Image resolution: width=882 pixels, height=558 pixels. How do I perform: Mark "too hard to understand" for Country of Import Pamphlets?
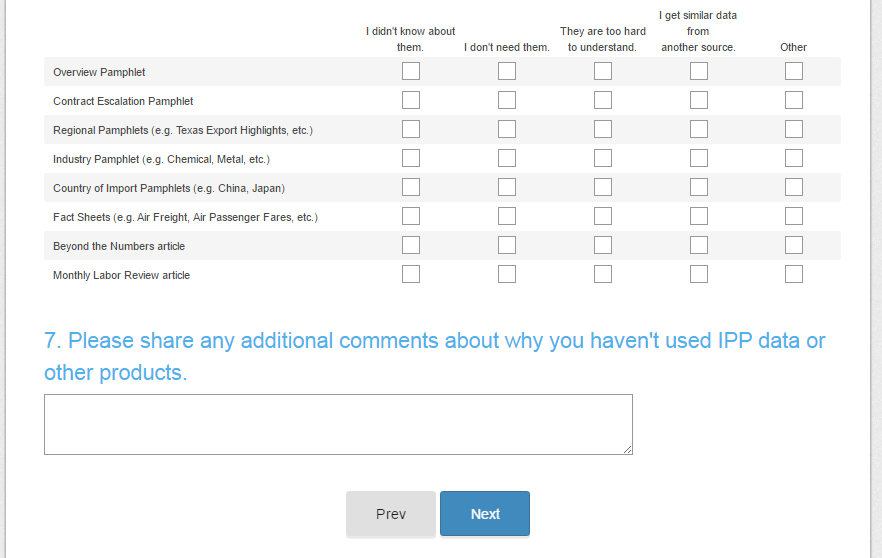(x=603, y=187)
